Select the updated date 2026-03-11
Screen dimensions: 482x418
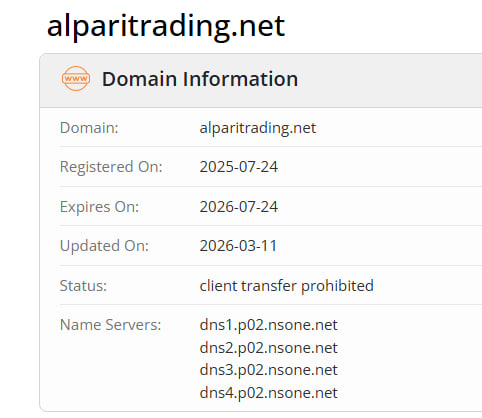238,246
